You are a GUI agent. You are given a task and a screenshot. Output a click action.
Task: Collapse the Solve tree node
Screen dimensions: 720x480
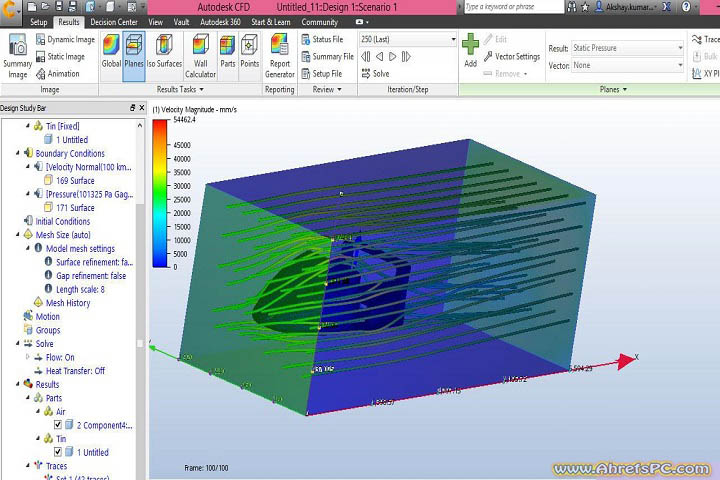click(x=18, y=343)
